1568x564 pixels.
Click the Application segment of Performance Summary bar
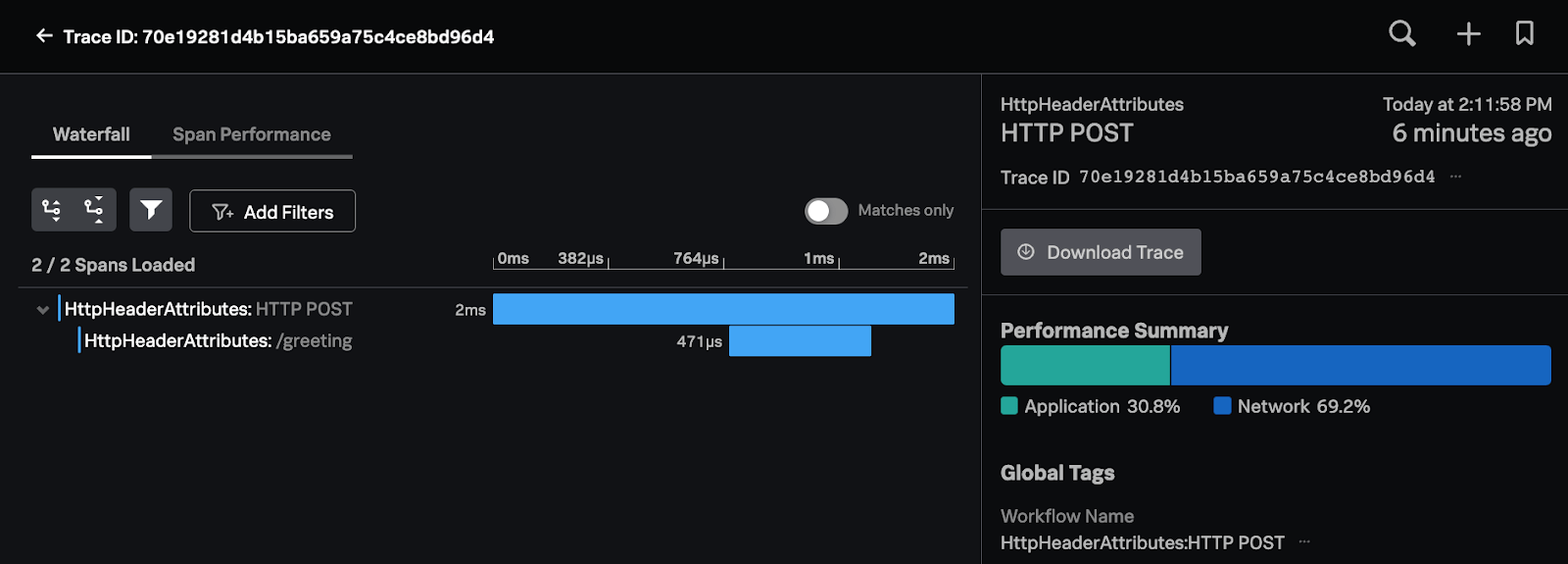pos(1085,365)
